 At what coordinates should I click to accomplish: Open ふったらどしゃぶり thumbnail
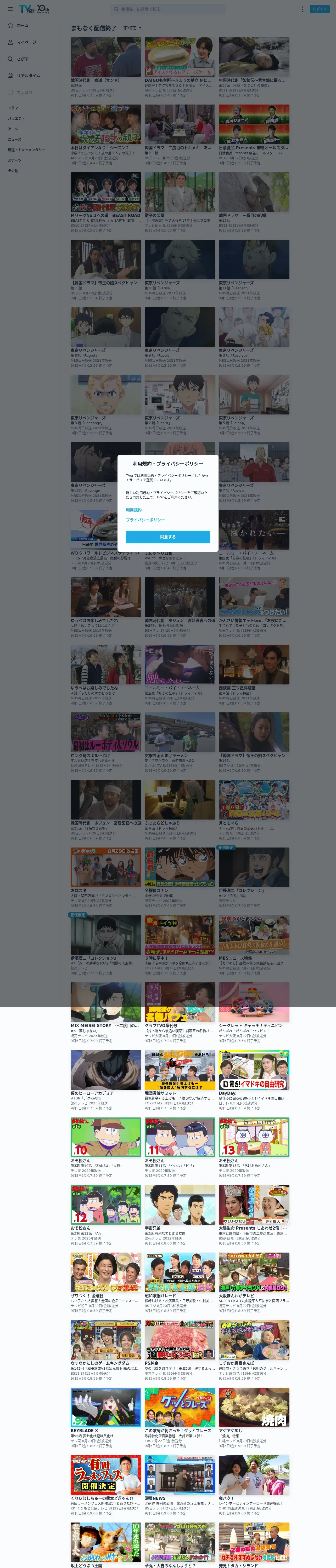pos(180,800)
